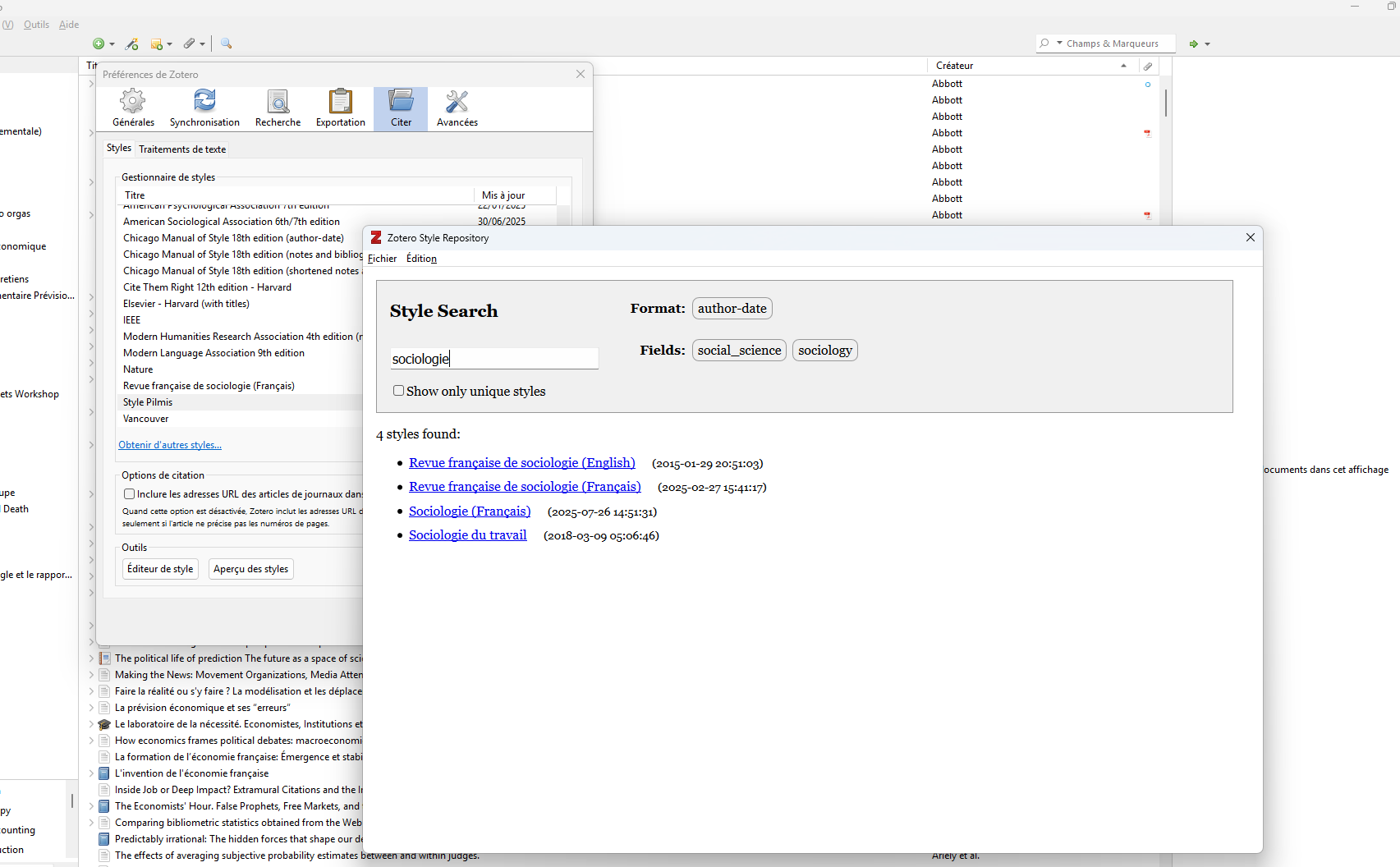Click book icon of 'The political life of prediction'
This screenshot has width=1400, height=867.
point(104,658)
